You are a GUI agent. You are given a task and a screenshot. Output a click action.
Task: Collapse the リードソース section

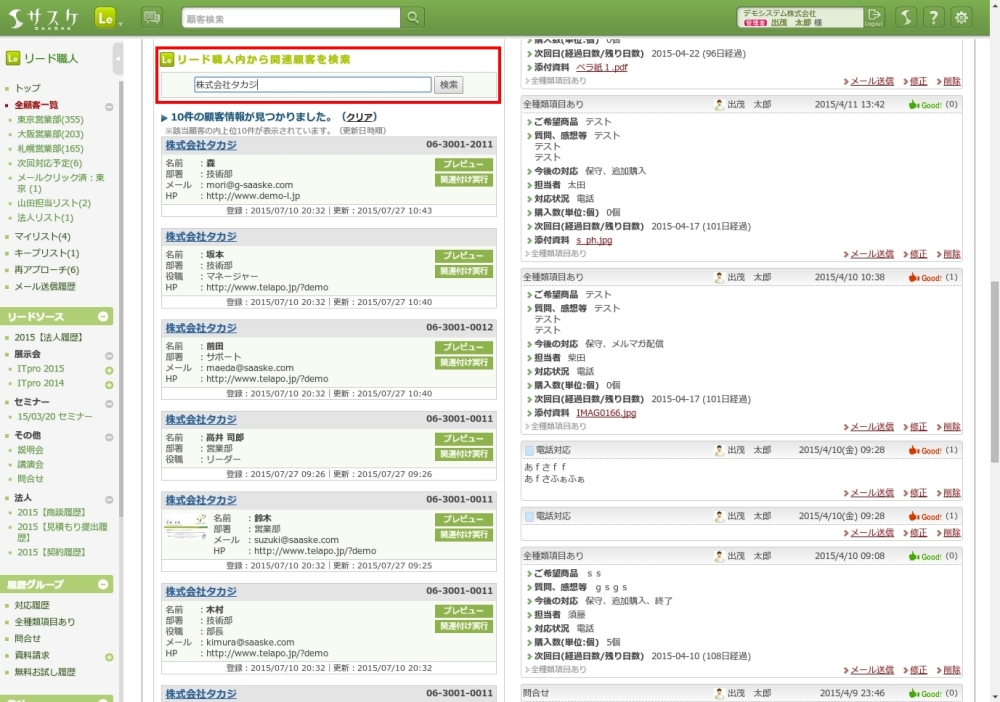(x=103, y=317)
